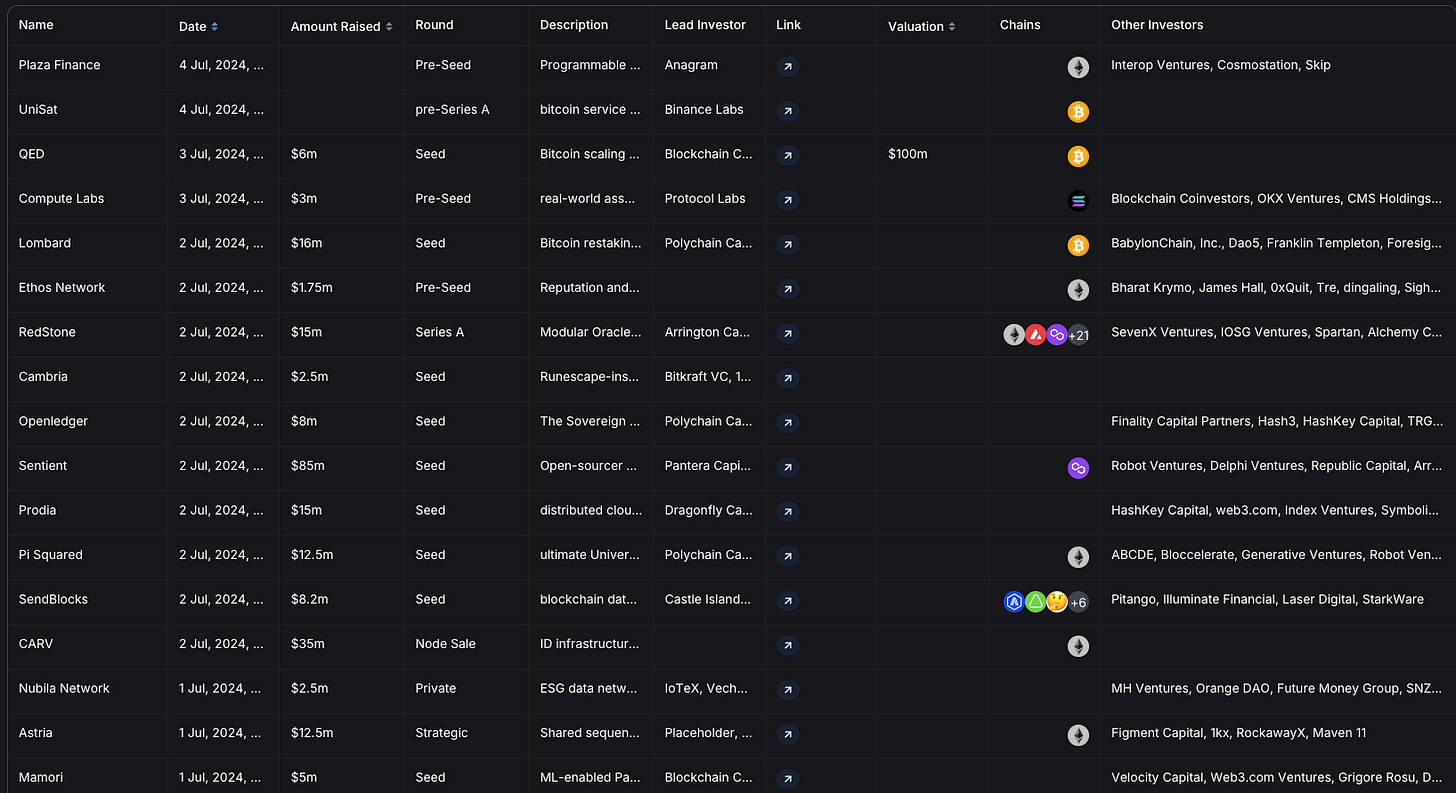Open the link icon for Mamori
This screenshot has height=793, width=1456.
tap(788, 779)
